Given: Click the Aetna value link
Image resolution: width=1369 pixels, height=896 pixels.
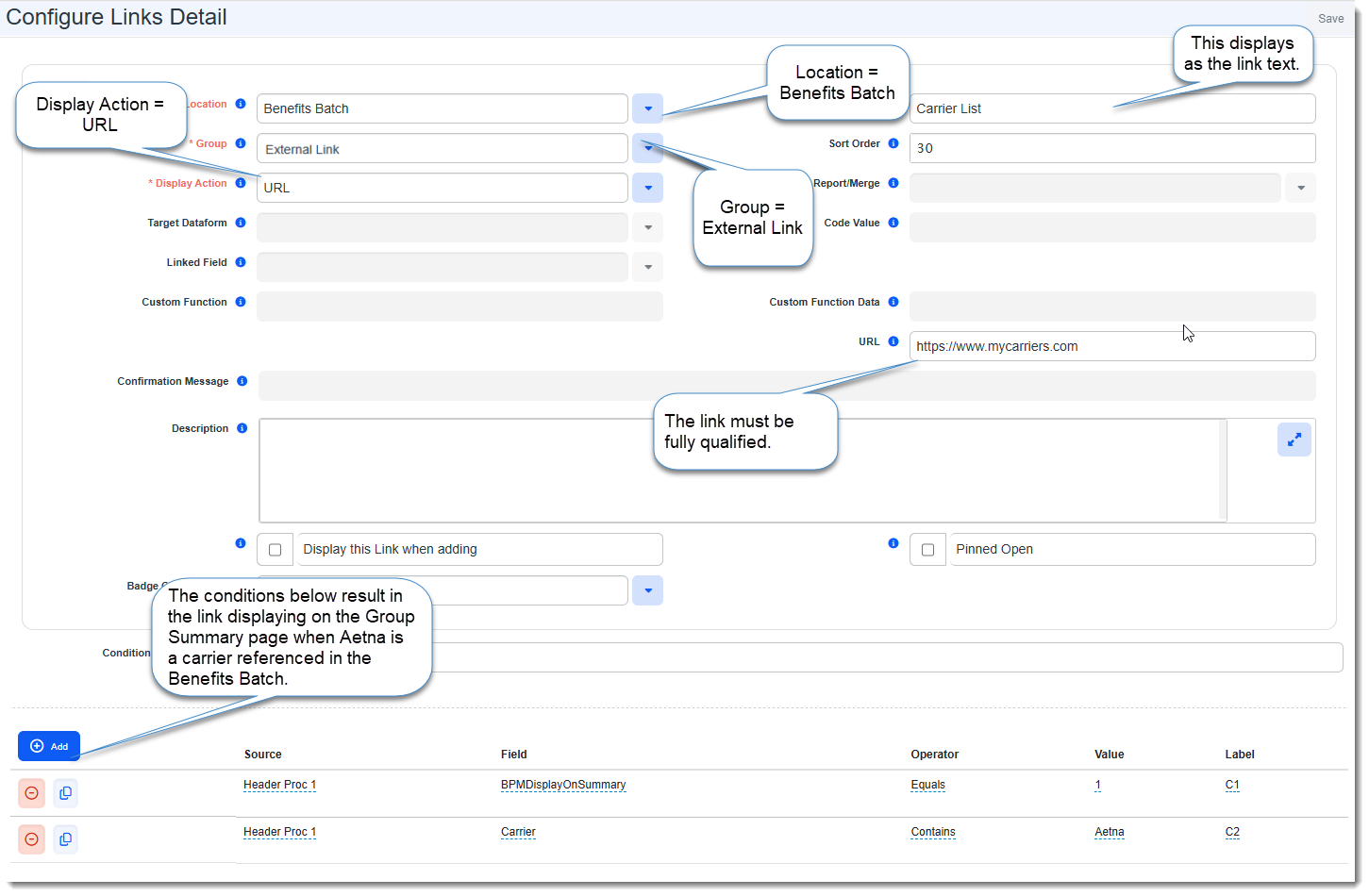Looking at the screenshot, I should tap(1109, 832).
